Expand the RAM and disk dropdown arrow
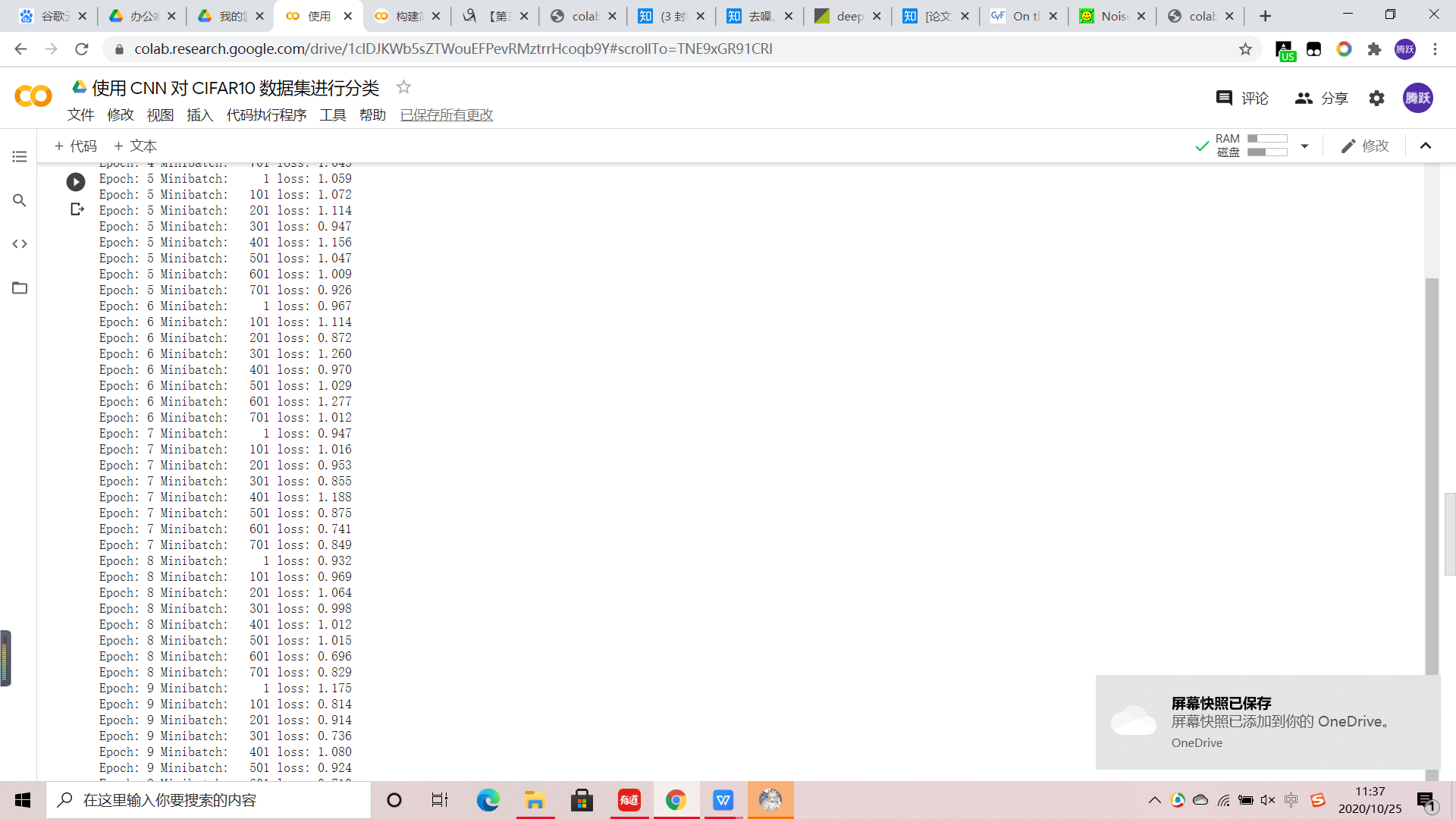 coord(1304,146)
